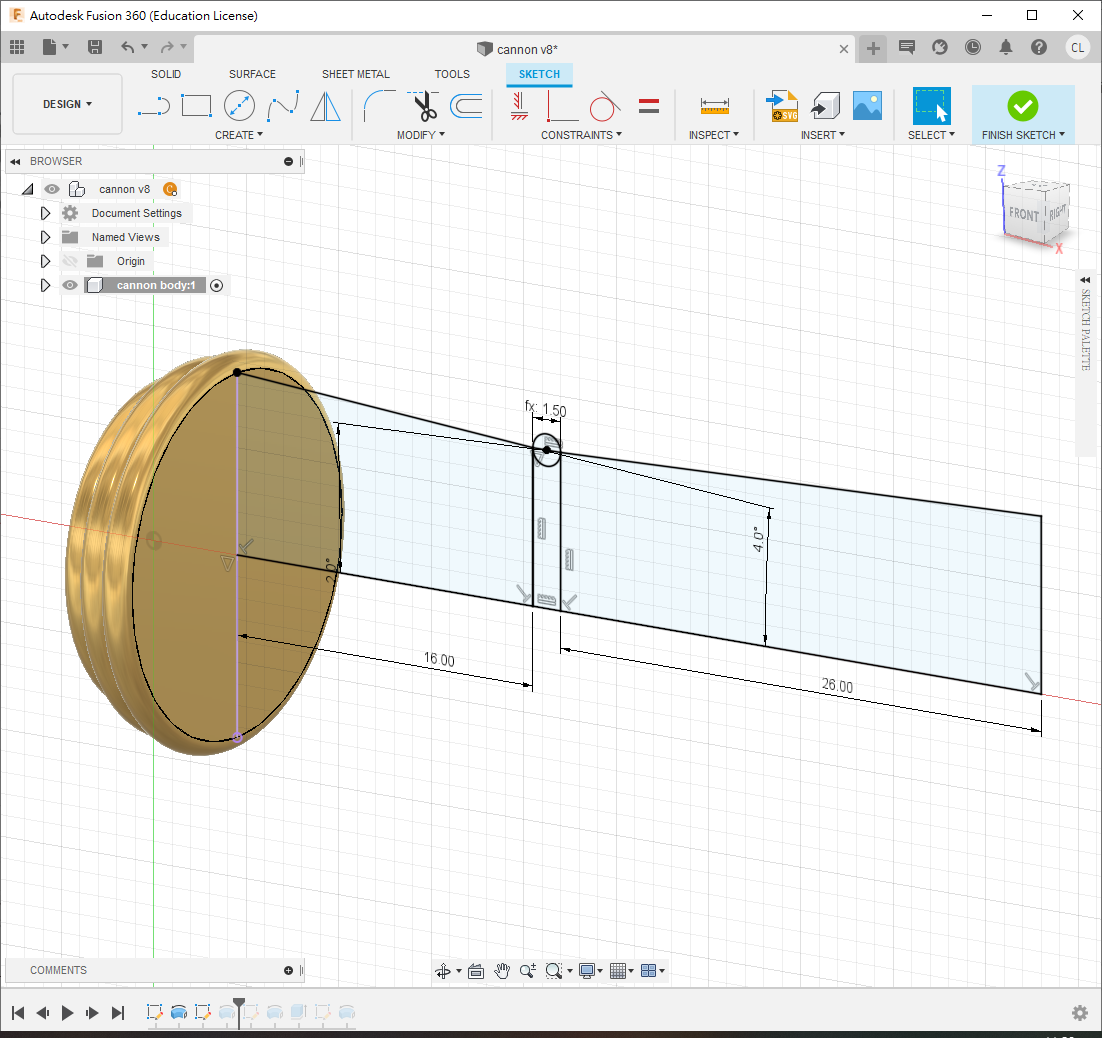Switch to the SURFACE tab
Screen dimensions: 1102x1038
coord(252,74)
